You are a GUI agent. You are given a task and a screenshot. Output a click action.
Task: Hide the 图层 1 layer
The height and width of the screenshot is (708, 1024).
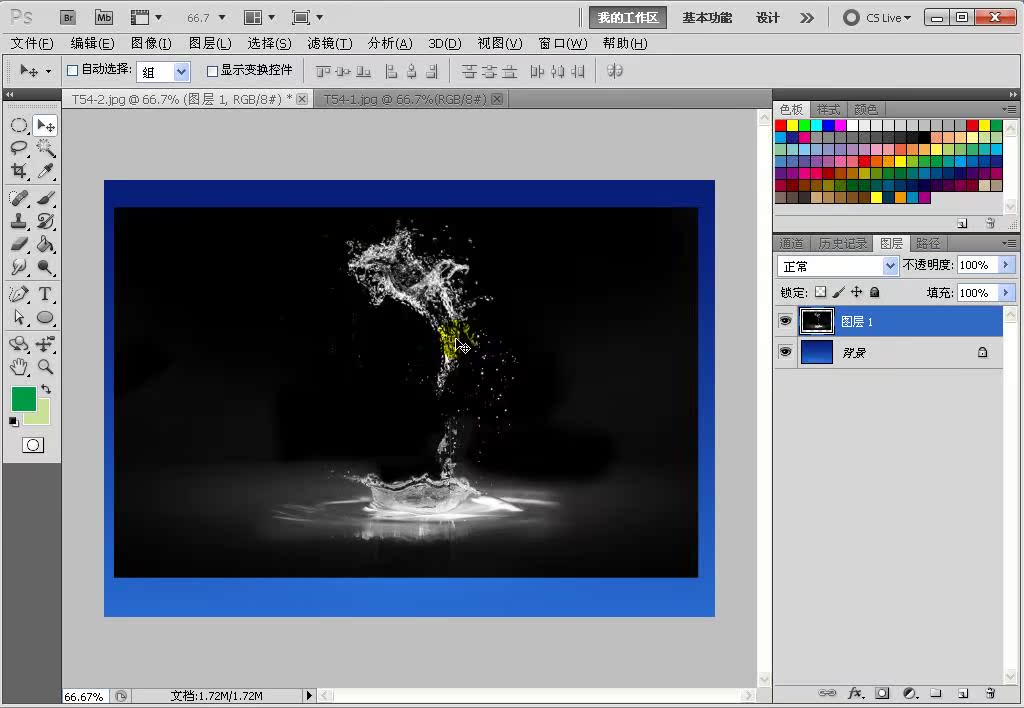(785, 320)
